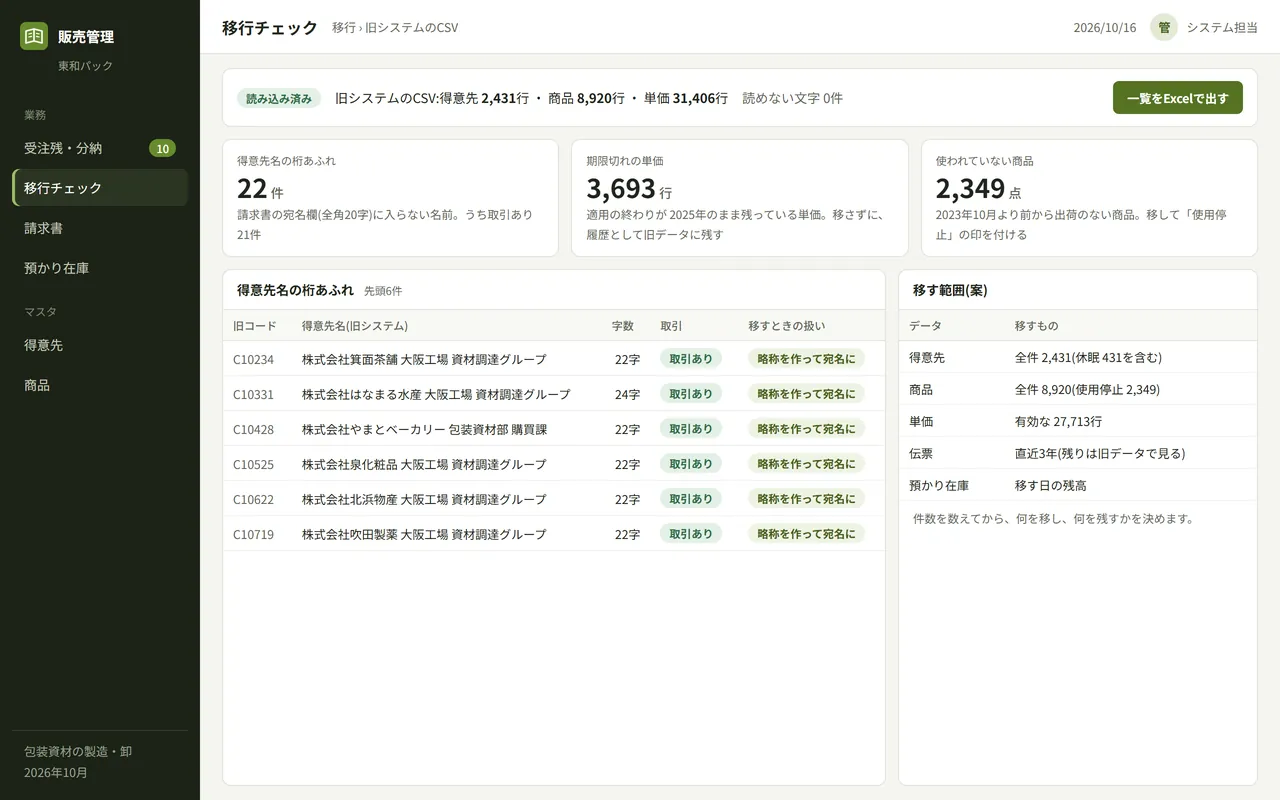Click the 一覧をExcelで出す button

(x=1178, y=98)
